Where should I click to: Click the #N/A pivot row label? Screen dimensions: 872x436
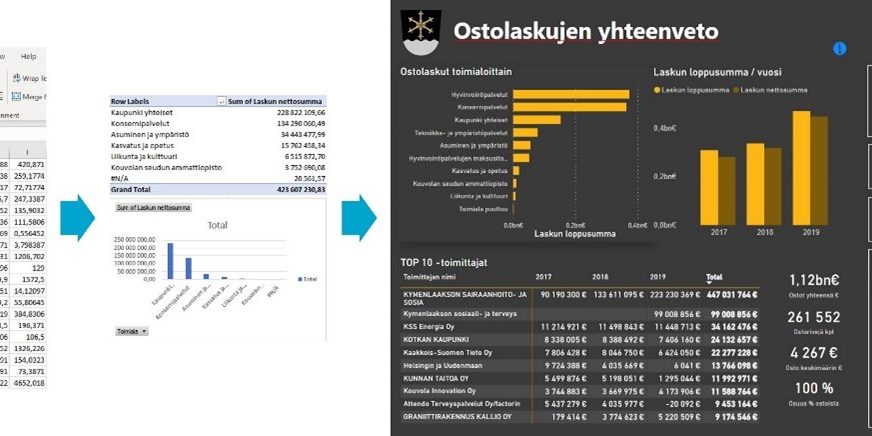coord(120,179)
